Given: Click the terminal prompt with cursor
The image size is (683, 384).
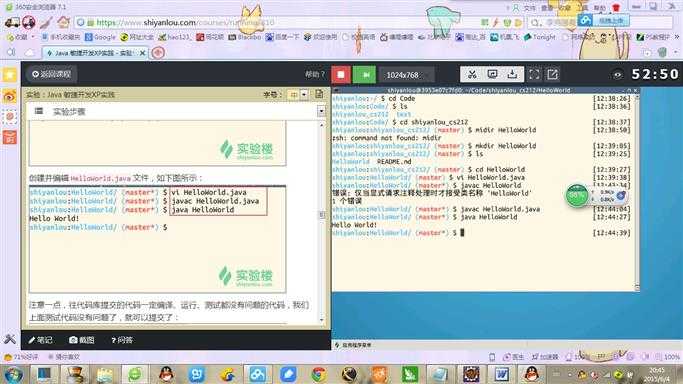Looking at the screenshot, I should [x=398, y=233].
